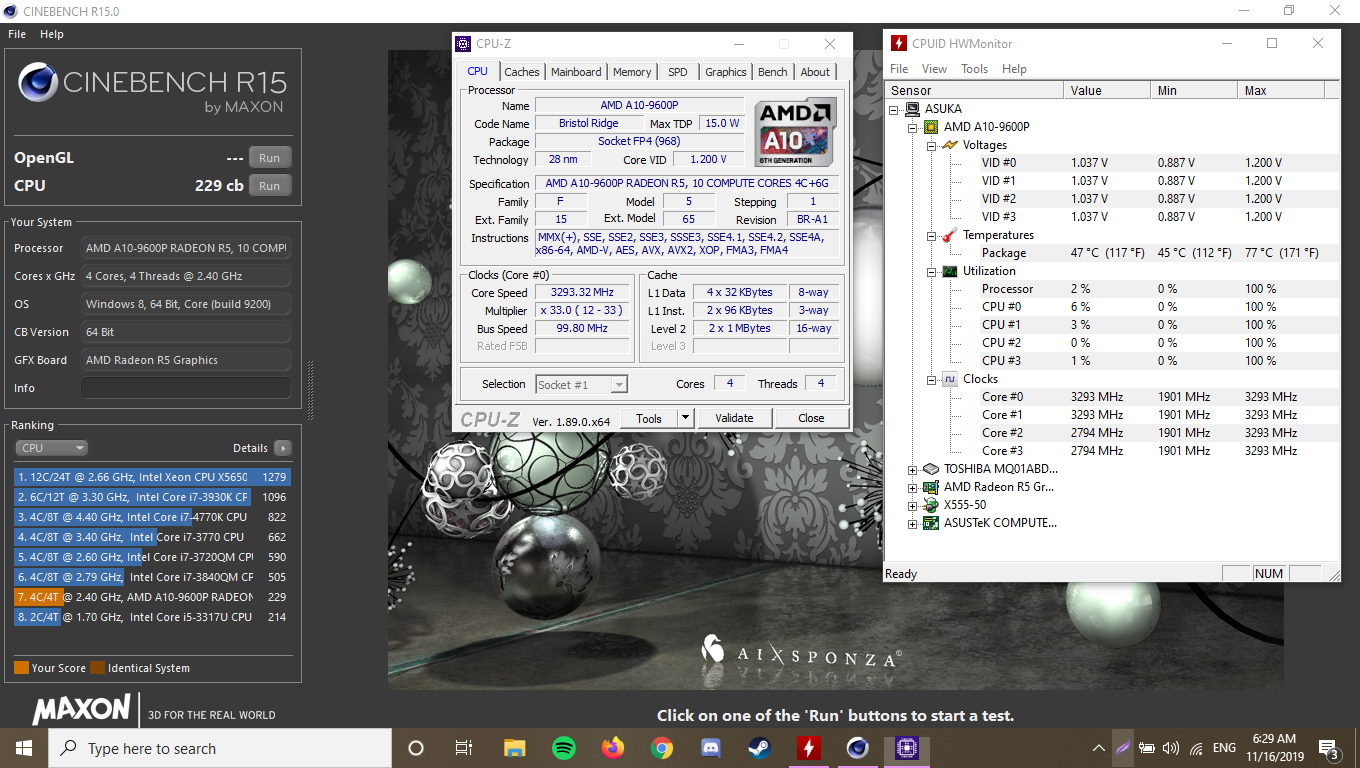Click the Validate button in CPU-Z
Image resolution: width=1360 pixels, height=768 pixels.
point(734,418)
